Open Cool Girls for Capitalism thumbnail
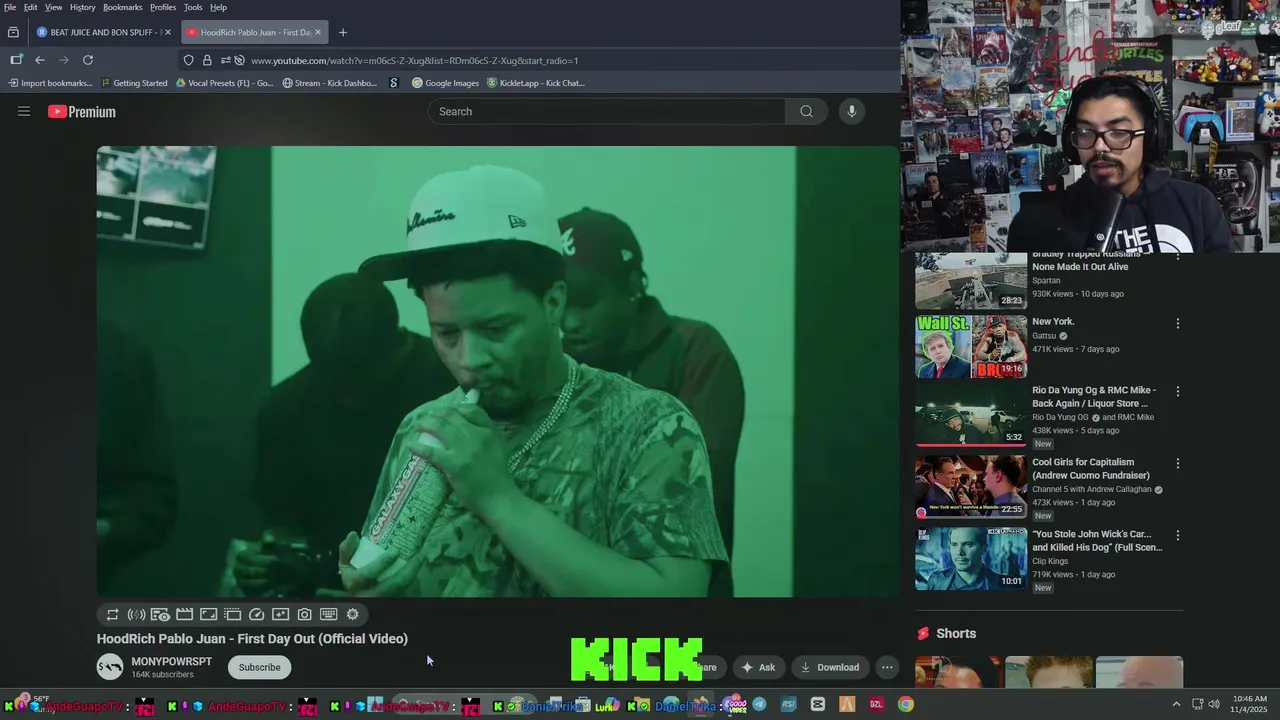 click(x=971, y=487)
